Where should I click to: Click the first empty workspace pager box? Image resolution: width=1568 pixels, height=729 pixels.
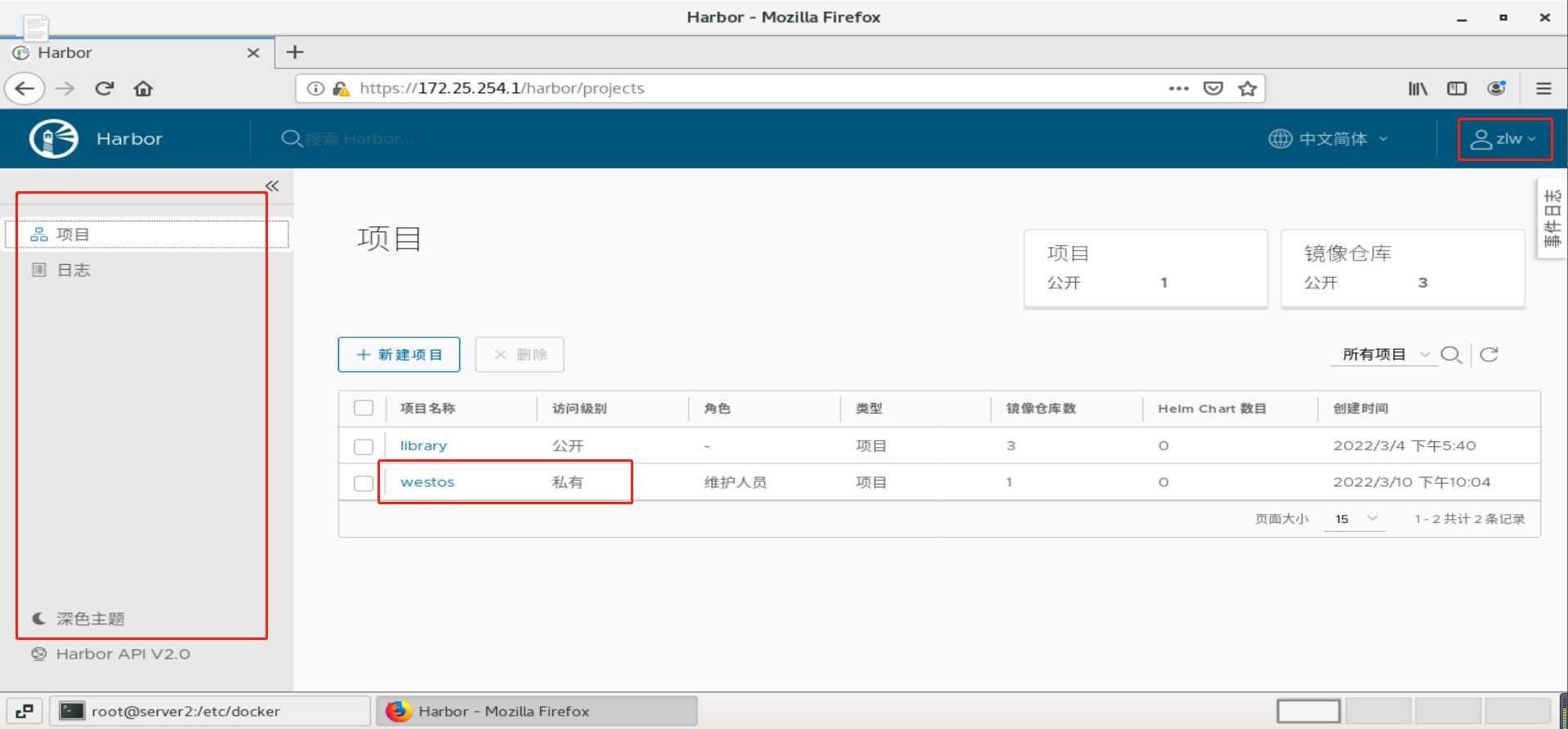tap(1308, 711)
